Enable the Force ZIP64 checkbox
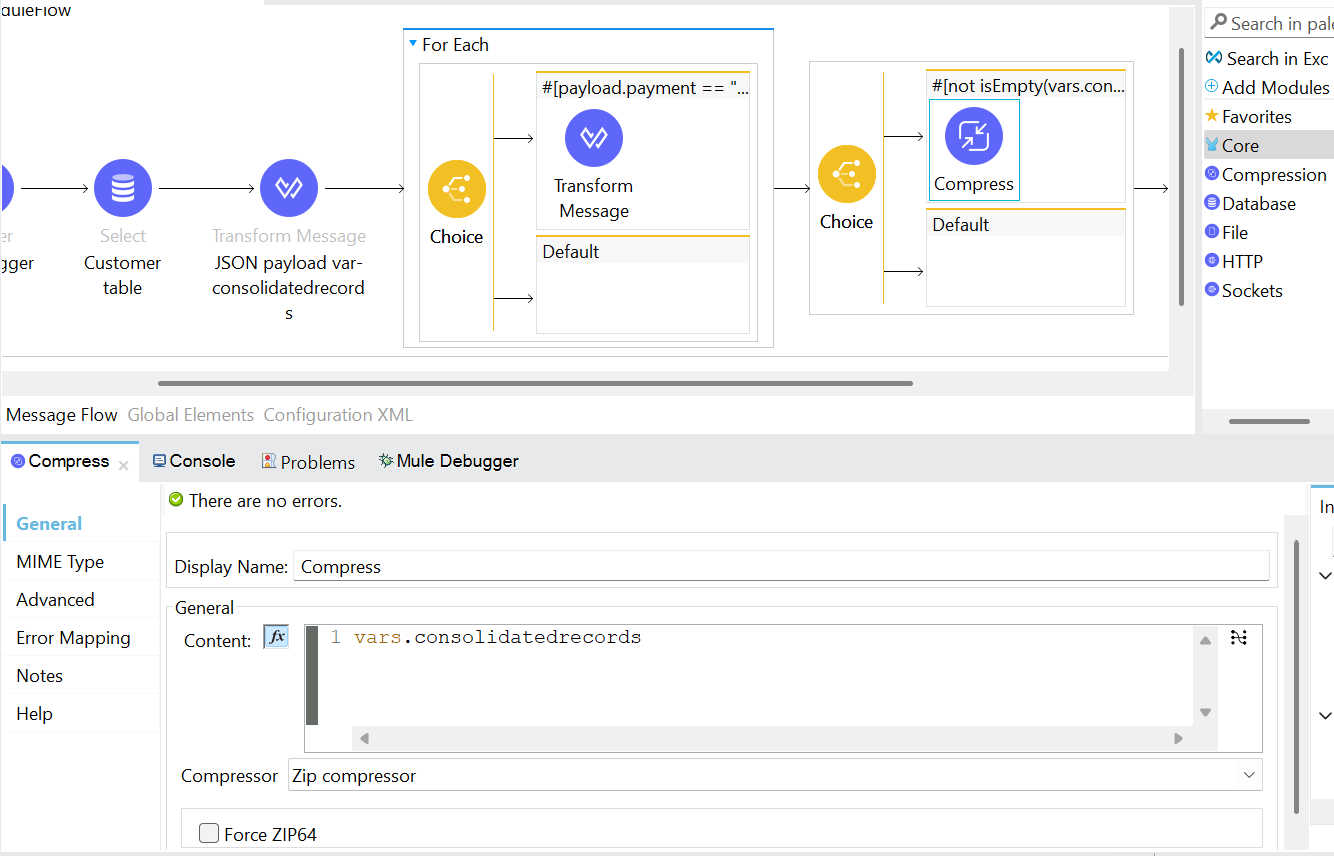The image size is (1334, 856). click(x=209, y=833)
